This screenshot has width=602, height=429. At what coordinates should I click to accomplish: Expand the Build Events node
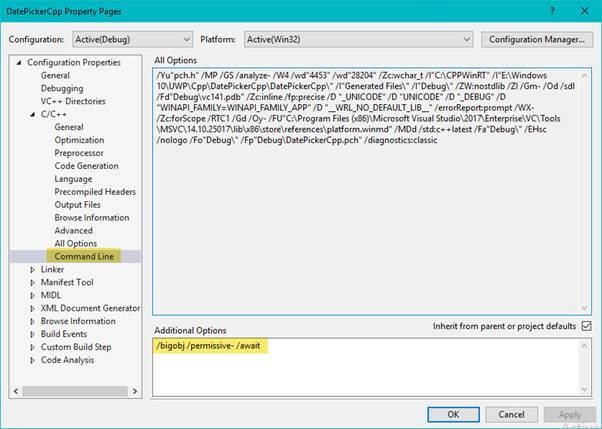(x=33, y=334)
